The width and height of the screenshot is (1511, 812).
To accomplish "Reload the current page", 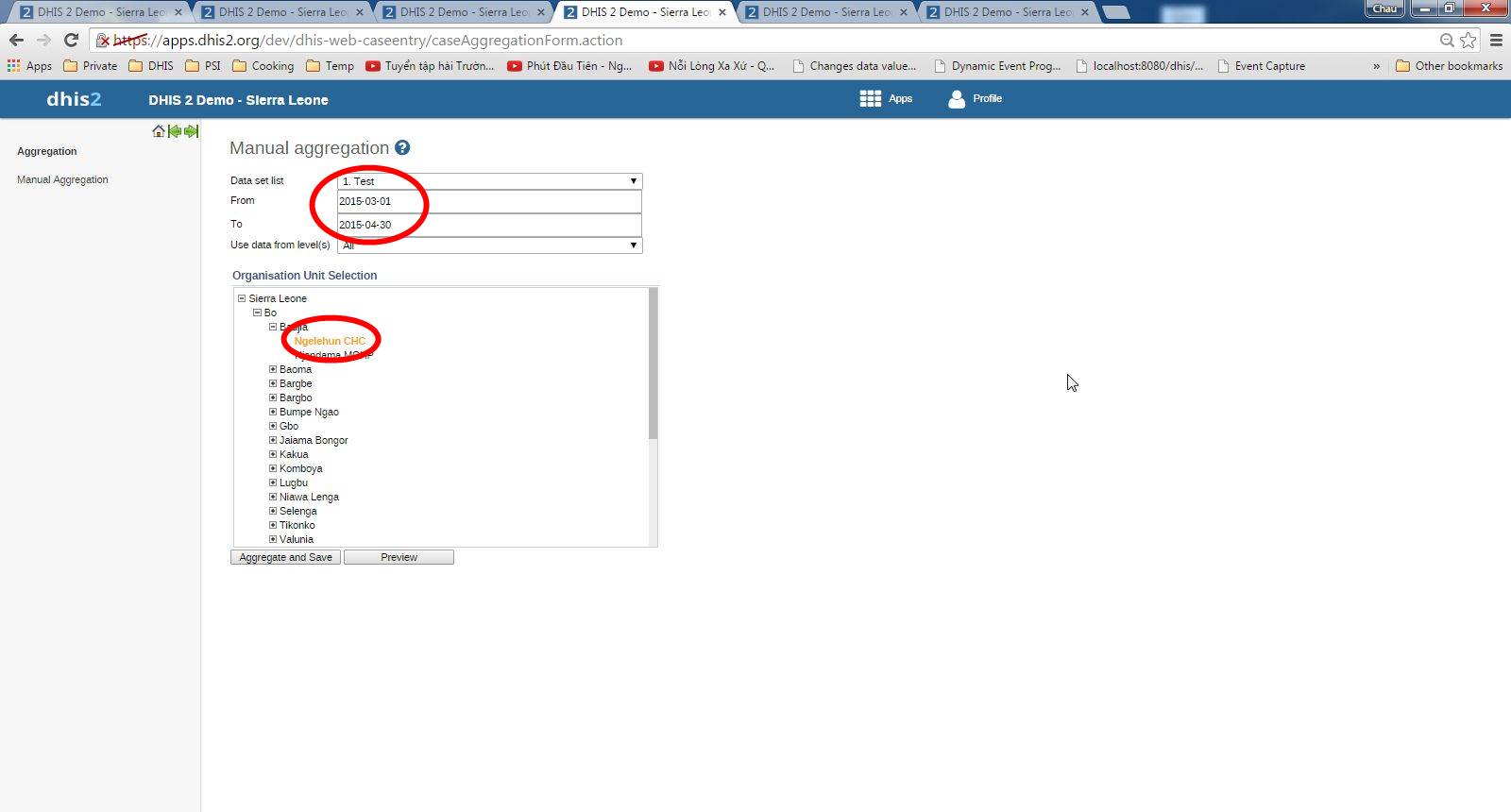I will tap(71, 40).
